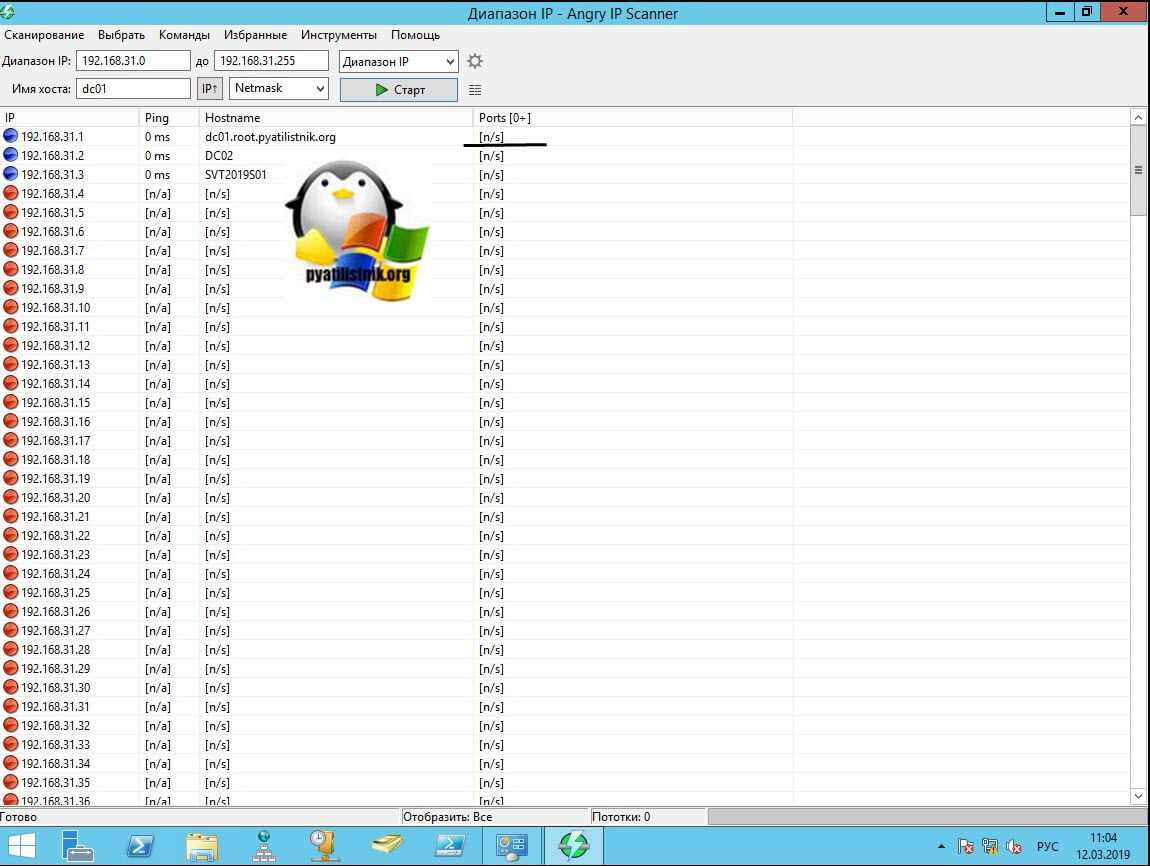Open the Сканирование menu
The height and width of the screenshot is (866, 1150).
[44, 35]
